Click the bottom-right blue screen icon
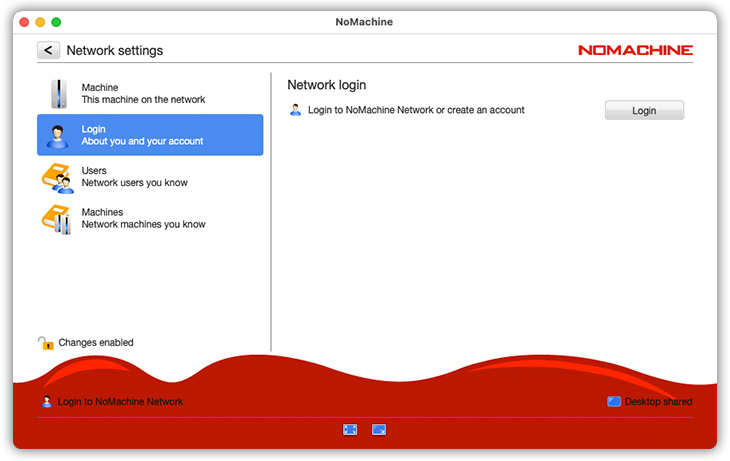 click(379, 430)
